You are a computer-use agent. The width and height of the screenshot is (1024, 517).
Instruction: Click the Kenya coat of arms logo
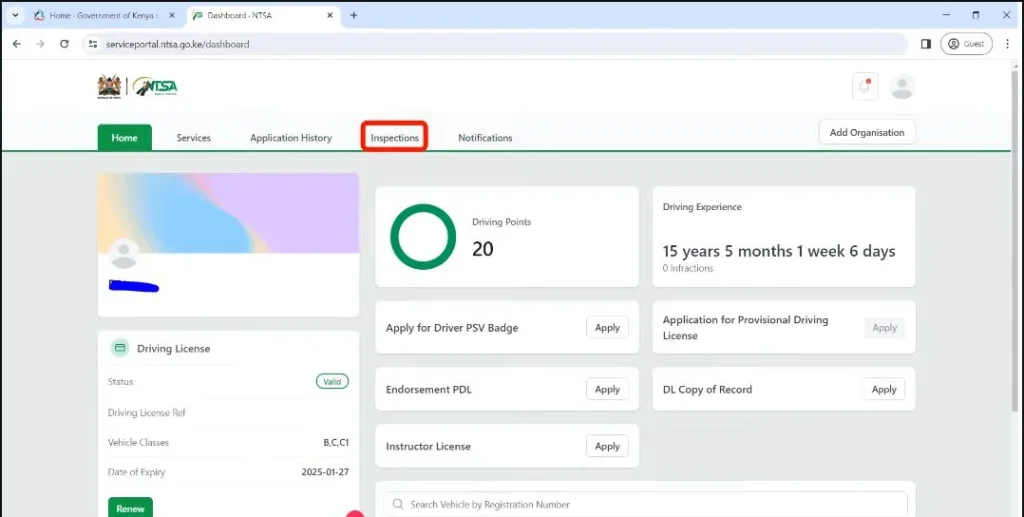tap(109, 86)
